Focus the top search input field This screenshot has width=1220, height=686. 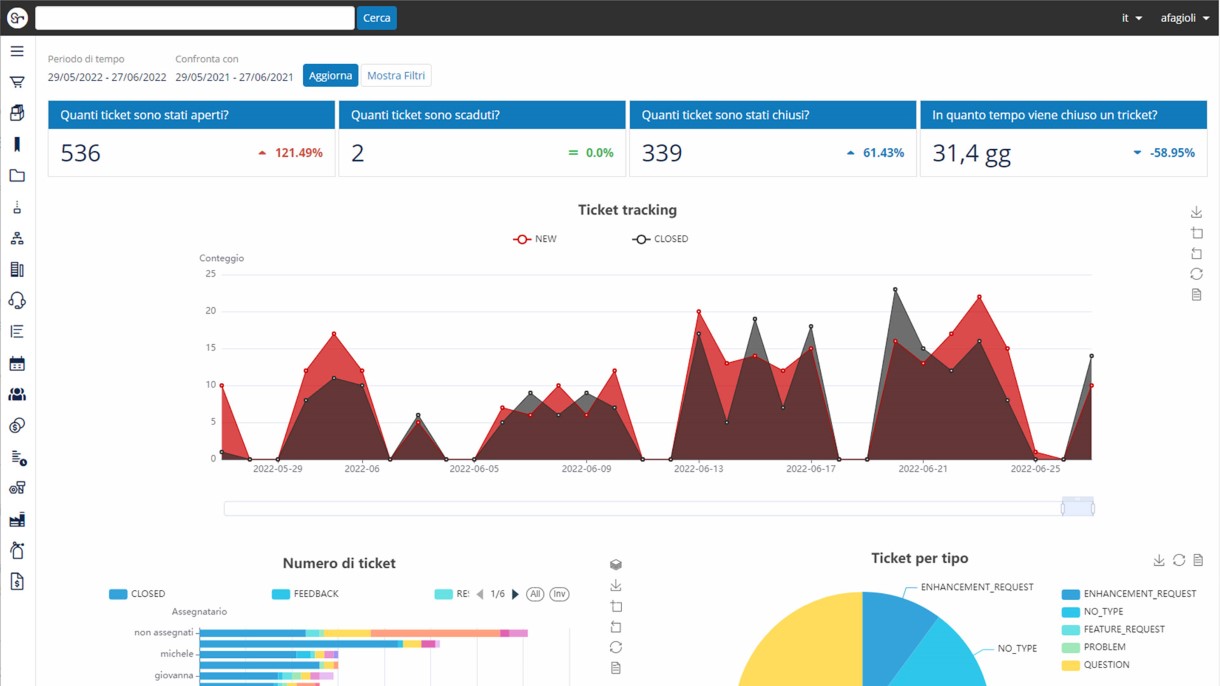(195, 18)
